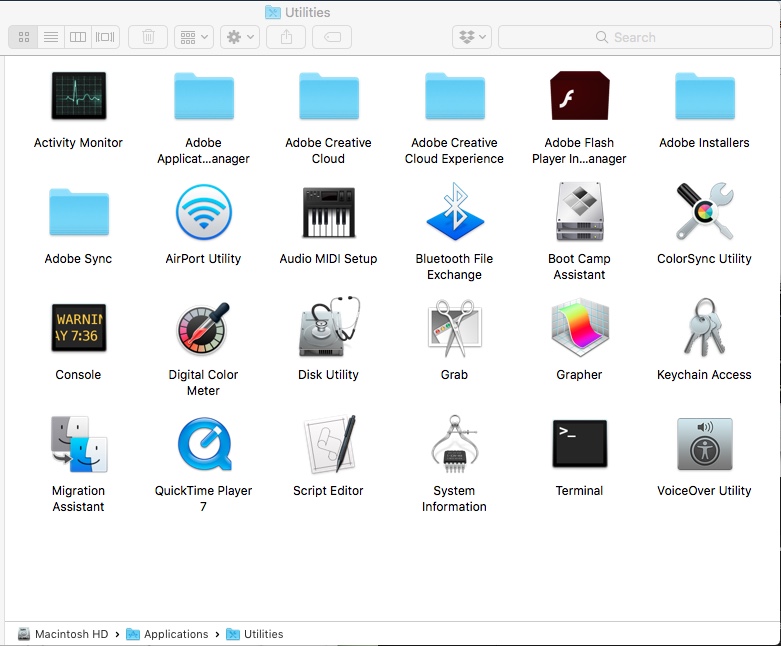This screenshot has width=781, height=646.
Task: Select the Keychain Access keys icon
Action: [x=705, y=327]
